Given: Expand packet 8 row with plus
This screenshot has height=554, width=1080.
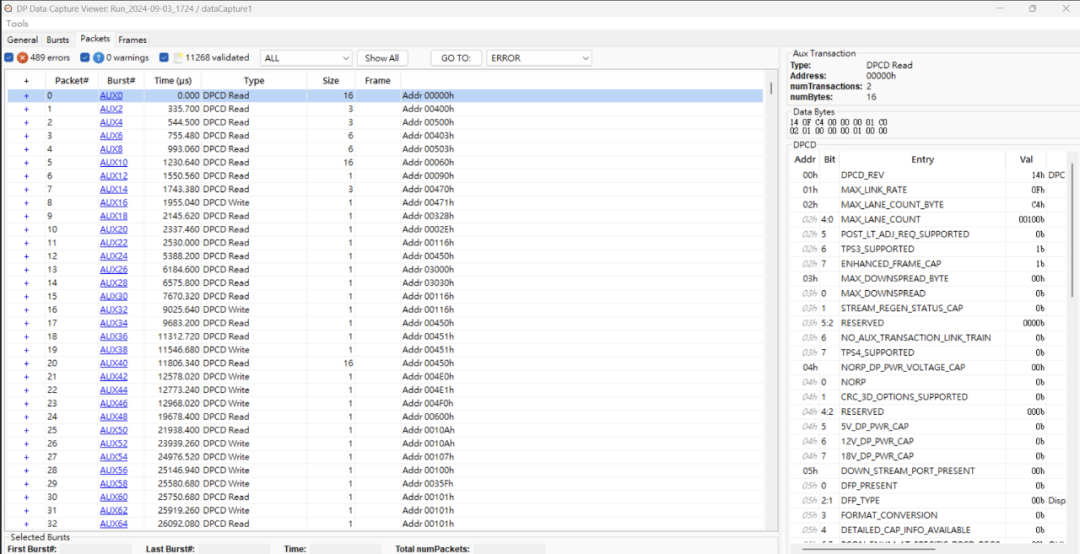Looking at the screenshot, I should click(26, 203).
